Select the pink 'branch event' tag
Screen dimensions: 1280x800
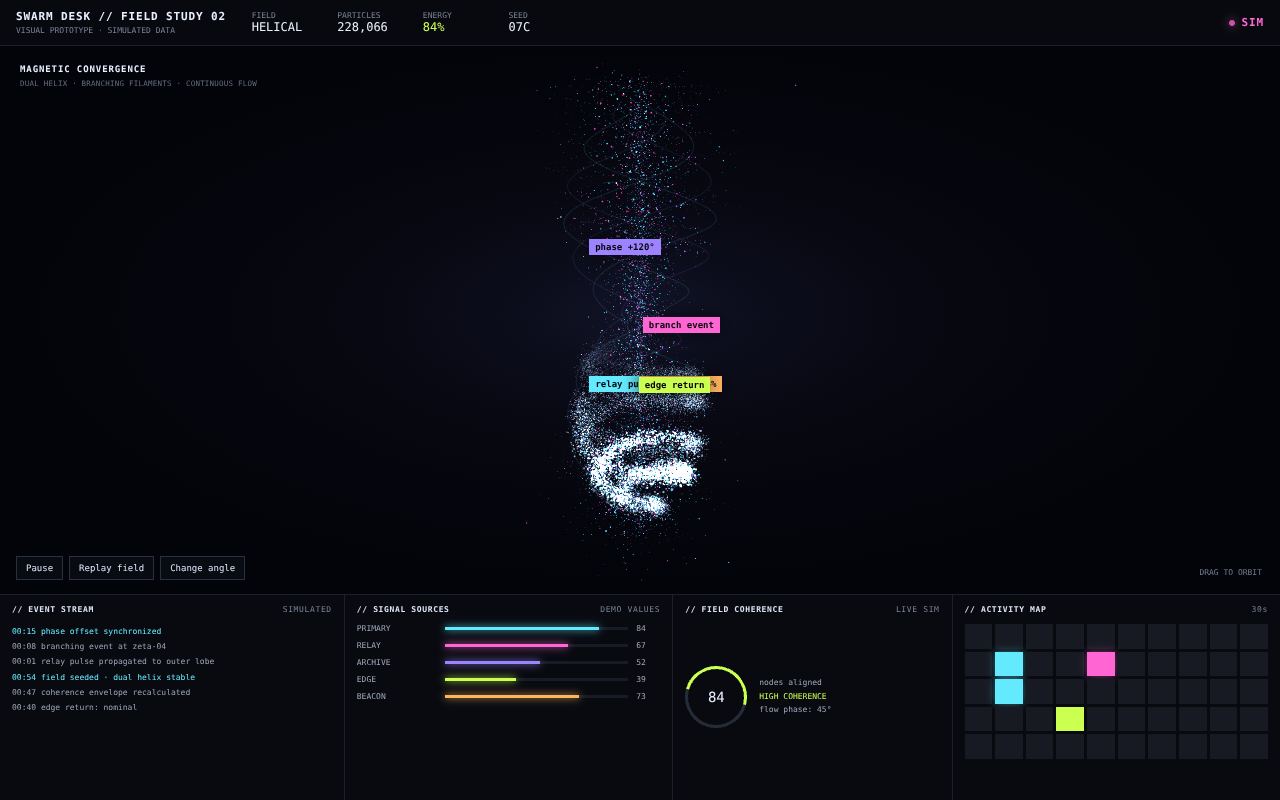[681, 325]
